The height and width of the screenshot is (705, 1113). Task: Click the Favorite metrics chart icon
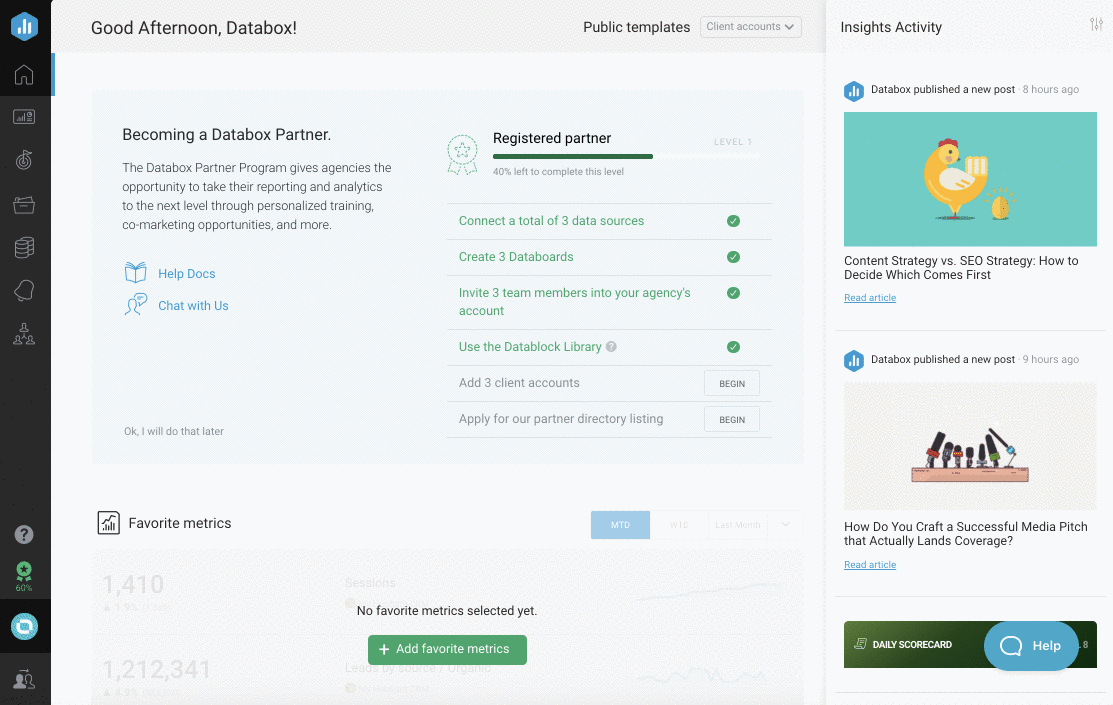[x=109, y=523]
